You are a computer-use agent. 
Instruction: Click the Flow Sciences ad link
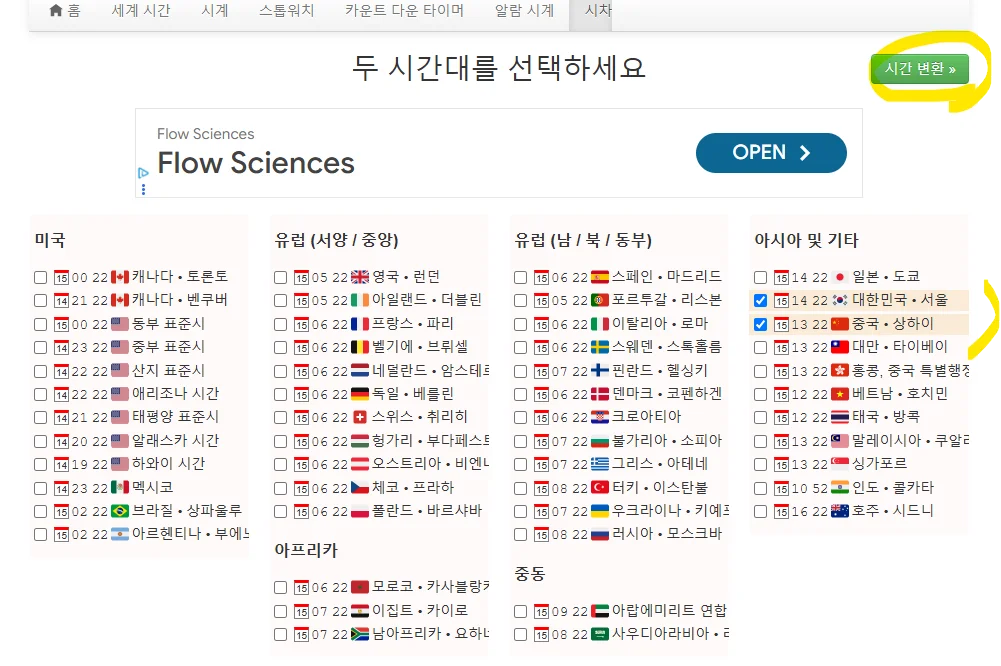[256, 162]
